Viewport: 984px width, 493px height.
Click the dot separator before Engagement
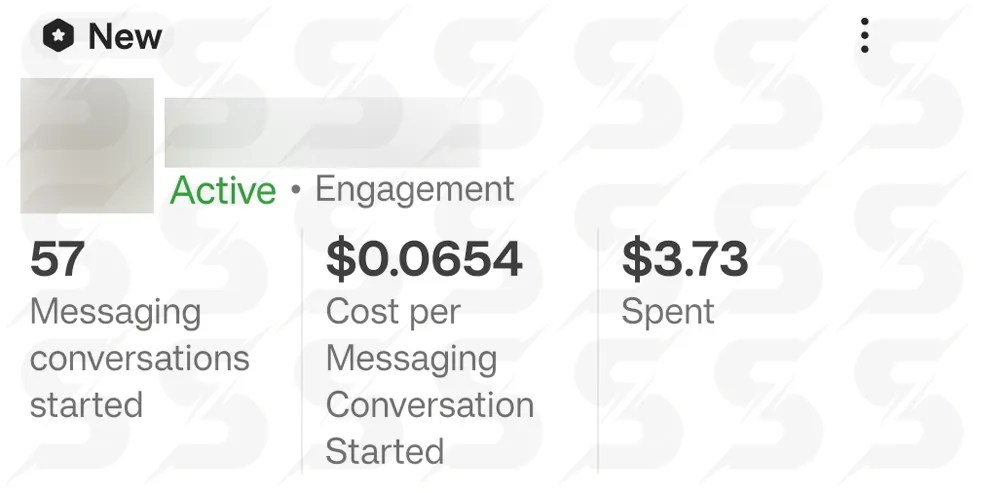point(295,190)
